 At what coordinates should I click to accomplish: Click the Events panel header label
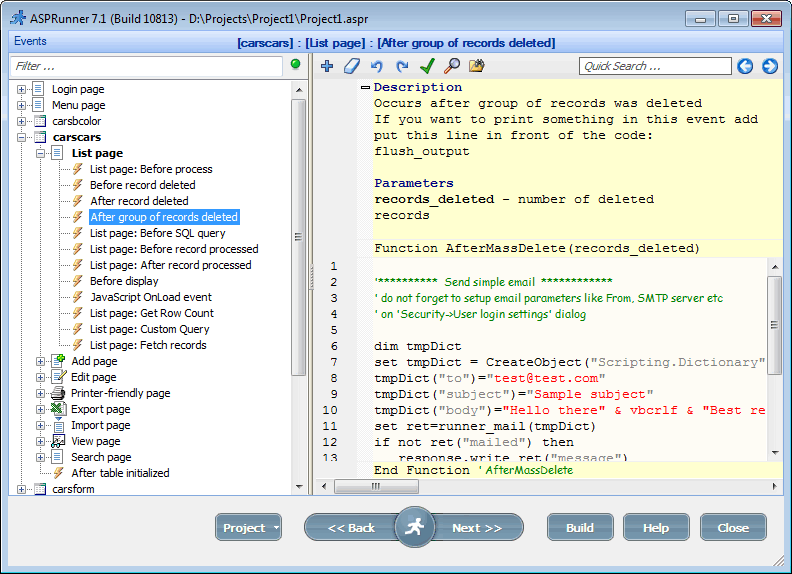[x=30, y=41]
